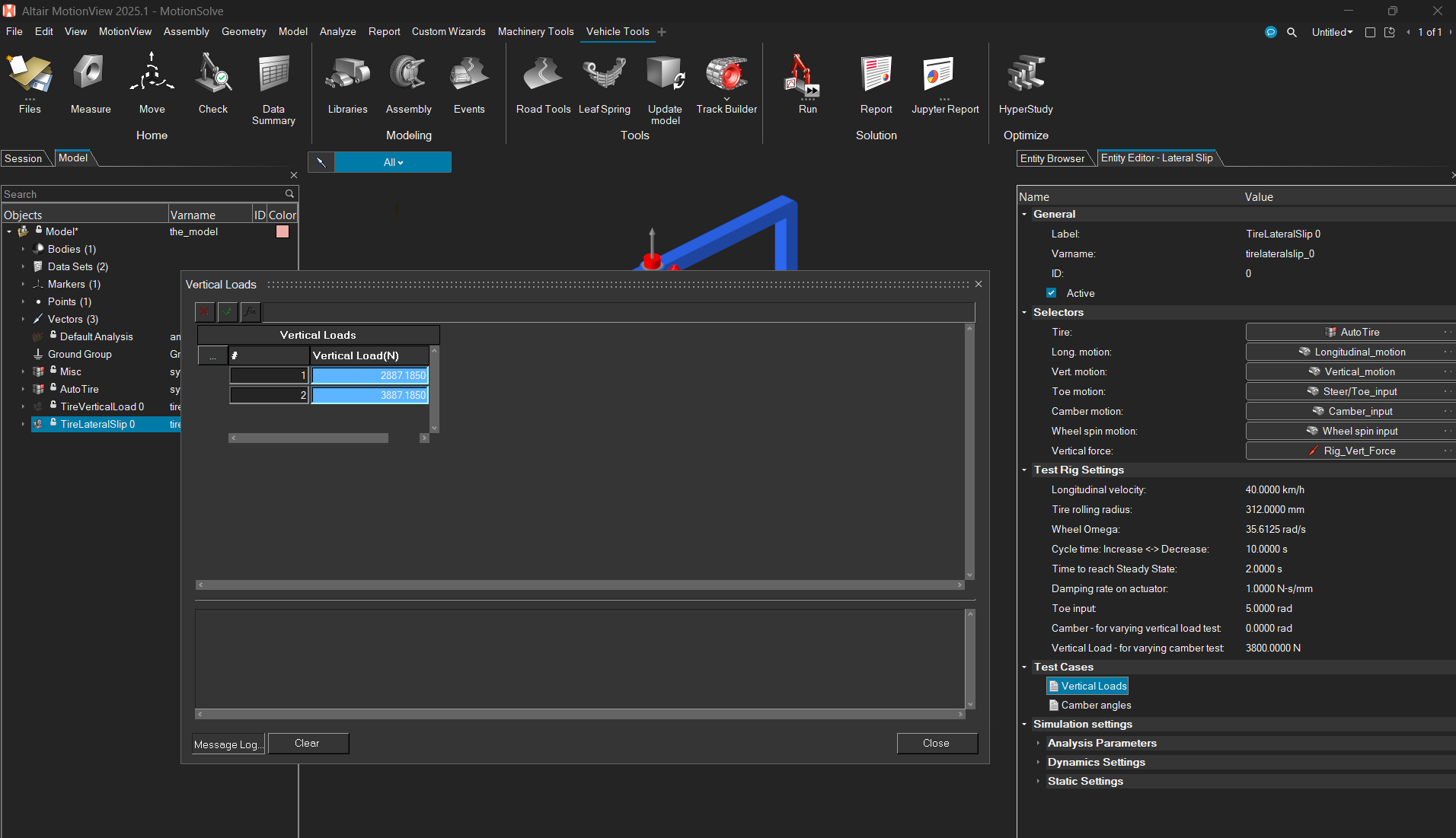Open Jupyter Report
Screen dimensions: 1456x838
(945, 84)
